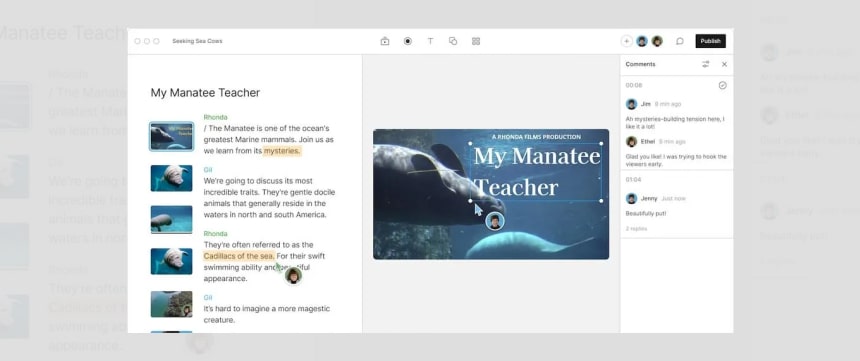Jump to the 01:04 comment timestamp

[633, 179]
